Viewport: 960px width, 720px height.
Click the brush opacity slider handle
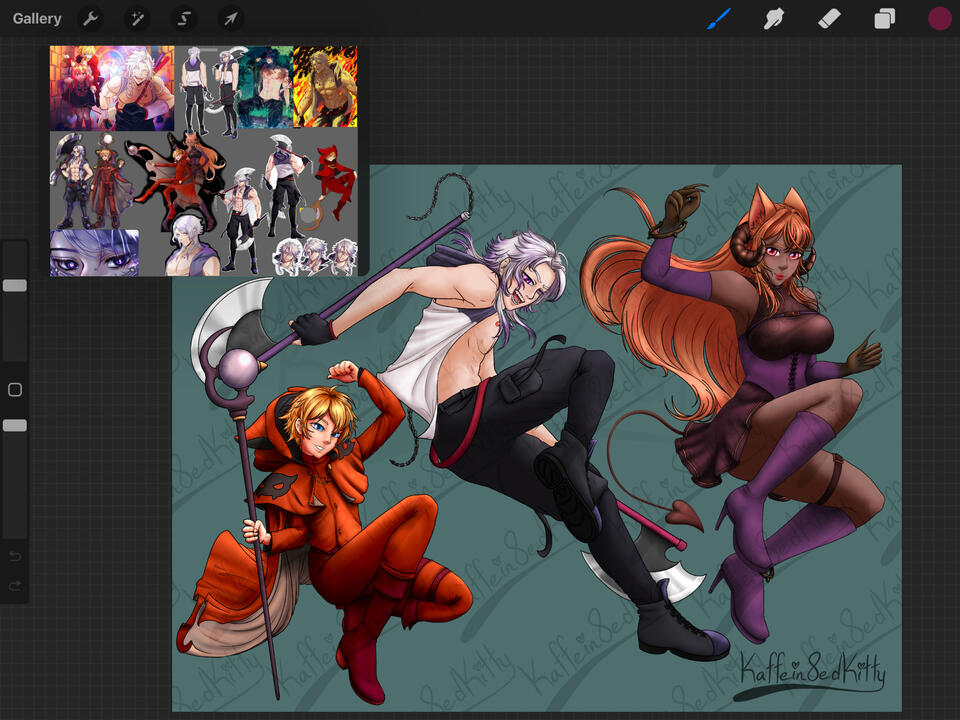tap(15, 426)
